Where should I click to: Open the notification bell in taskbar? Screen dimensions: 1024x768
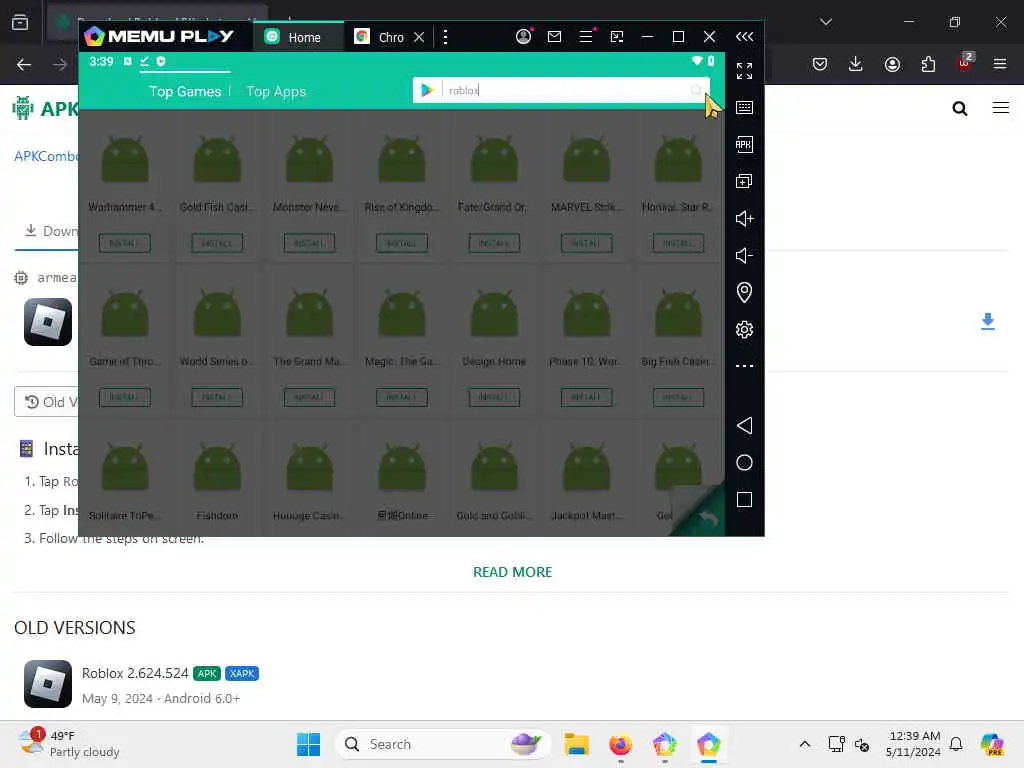click(956, 744)
